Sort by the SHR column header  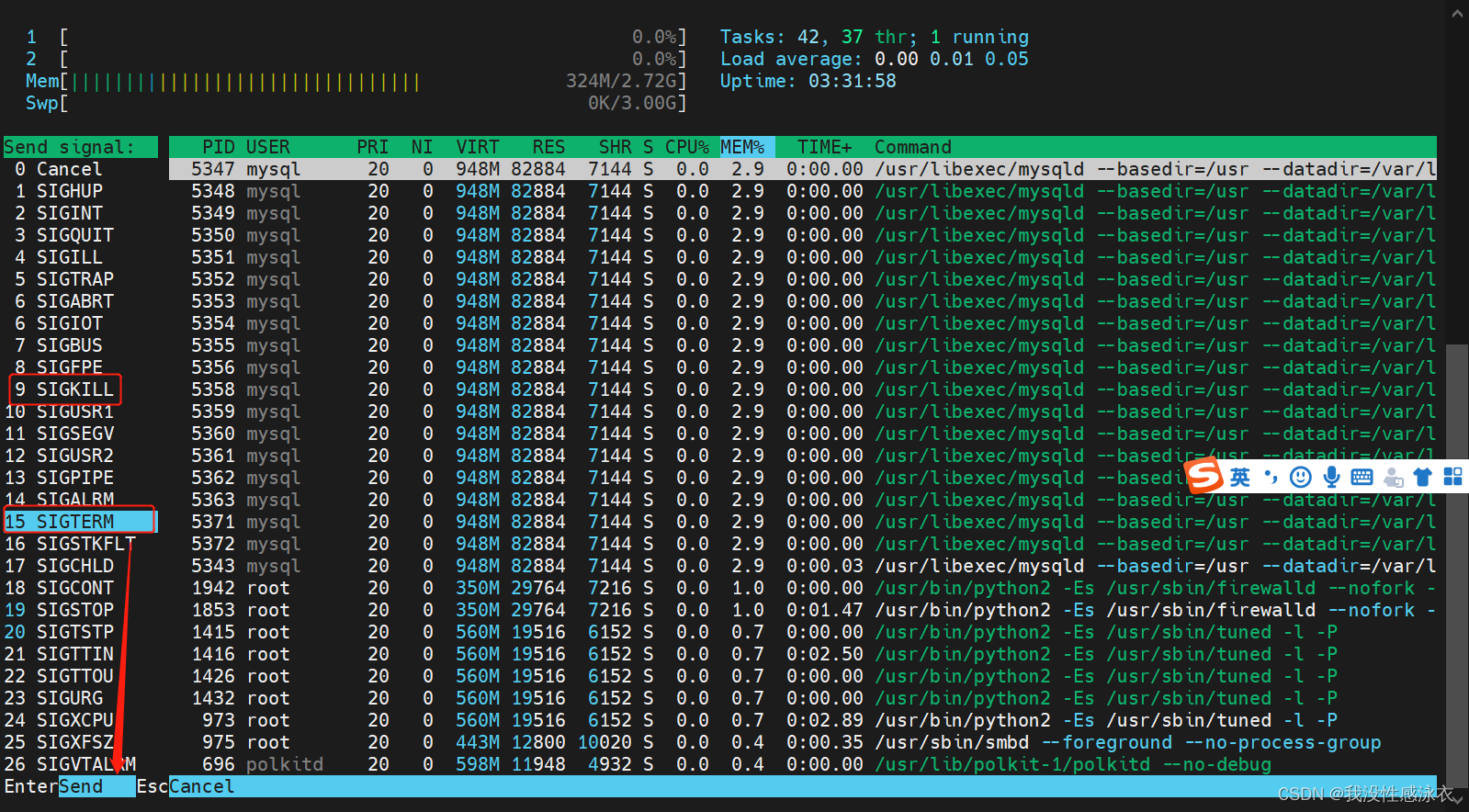pyautogui.click(x=615, y=147)
